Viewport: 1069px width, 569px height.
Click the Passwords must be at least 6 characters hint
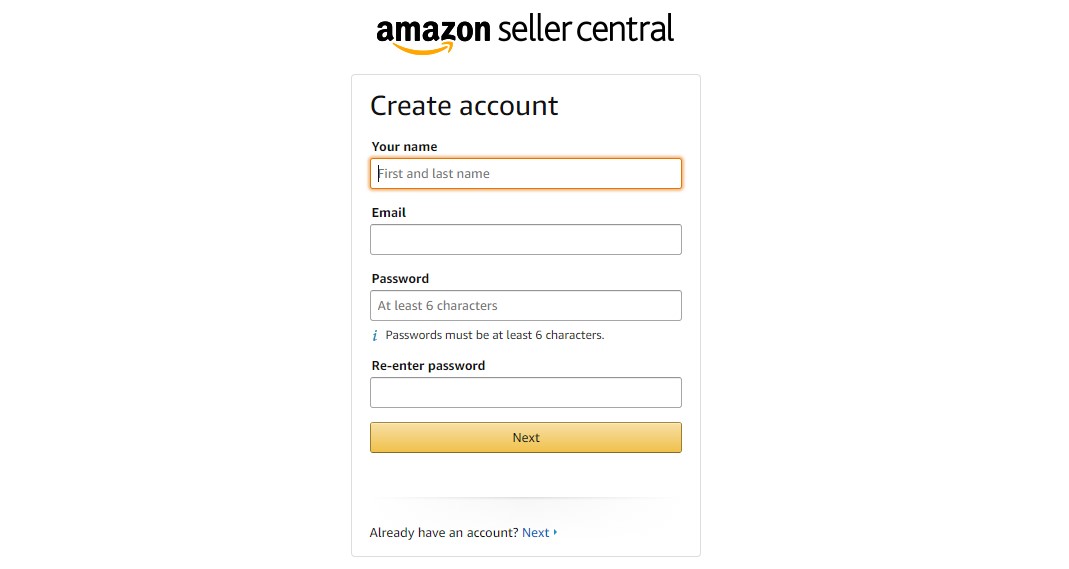pos(495,335)
